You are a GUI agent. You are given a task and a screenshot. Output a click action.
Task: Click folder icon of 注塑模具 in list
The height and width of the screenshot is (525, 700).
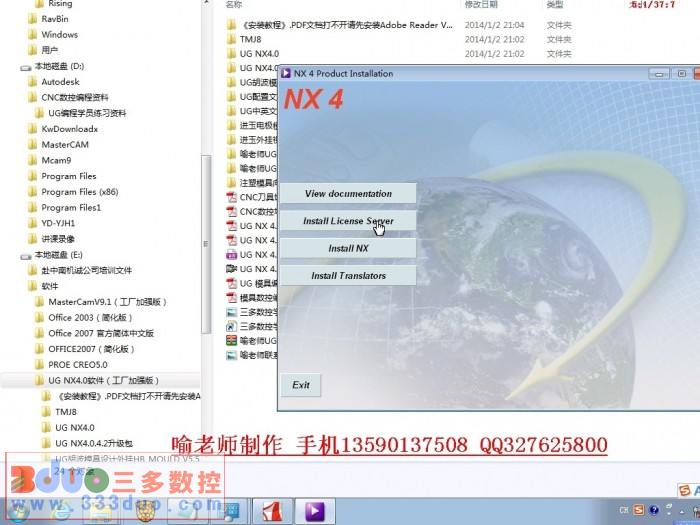[x=231, y=183]
